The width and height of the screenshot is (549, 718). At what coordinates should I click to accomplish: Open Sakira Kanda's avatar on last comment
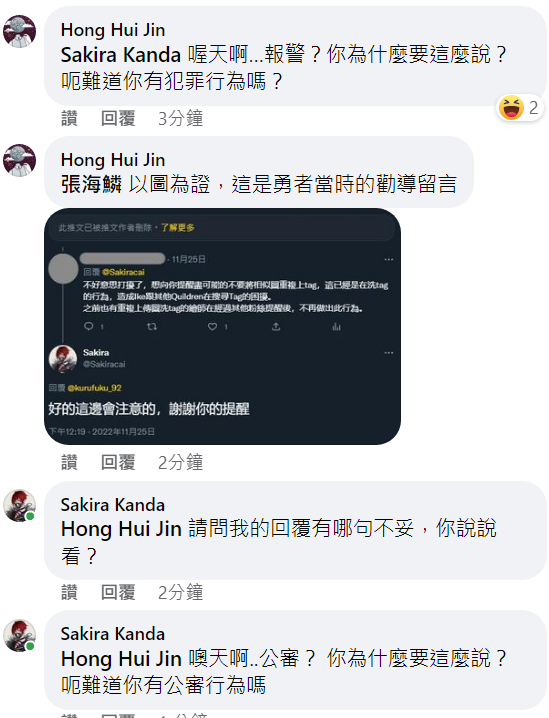(x=20, y=636)
